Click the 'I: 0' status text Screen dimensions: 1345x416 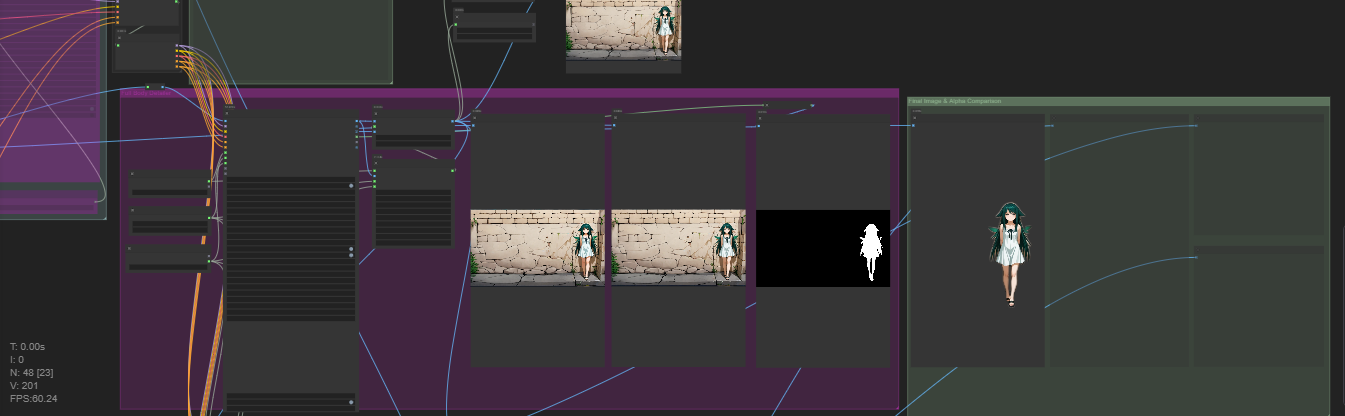tap(17, 359)
